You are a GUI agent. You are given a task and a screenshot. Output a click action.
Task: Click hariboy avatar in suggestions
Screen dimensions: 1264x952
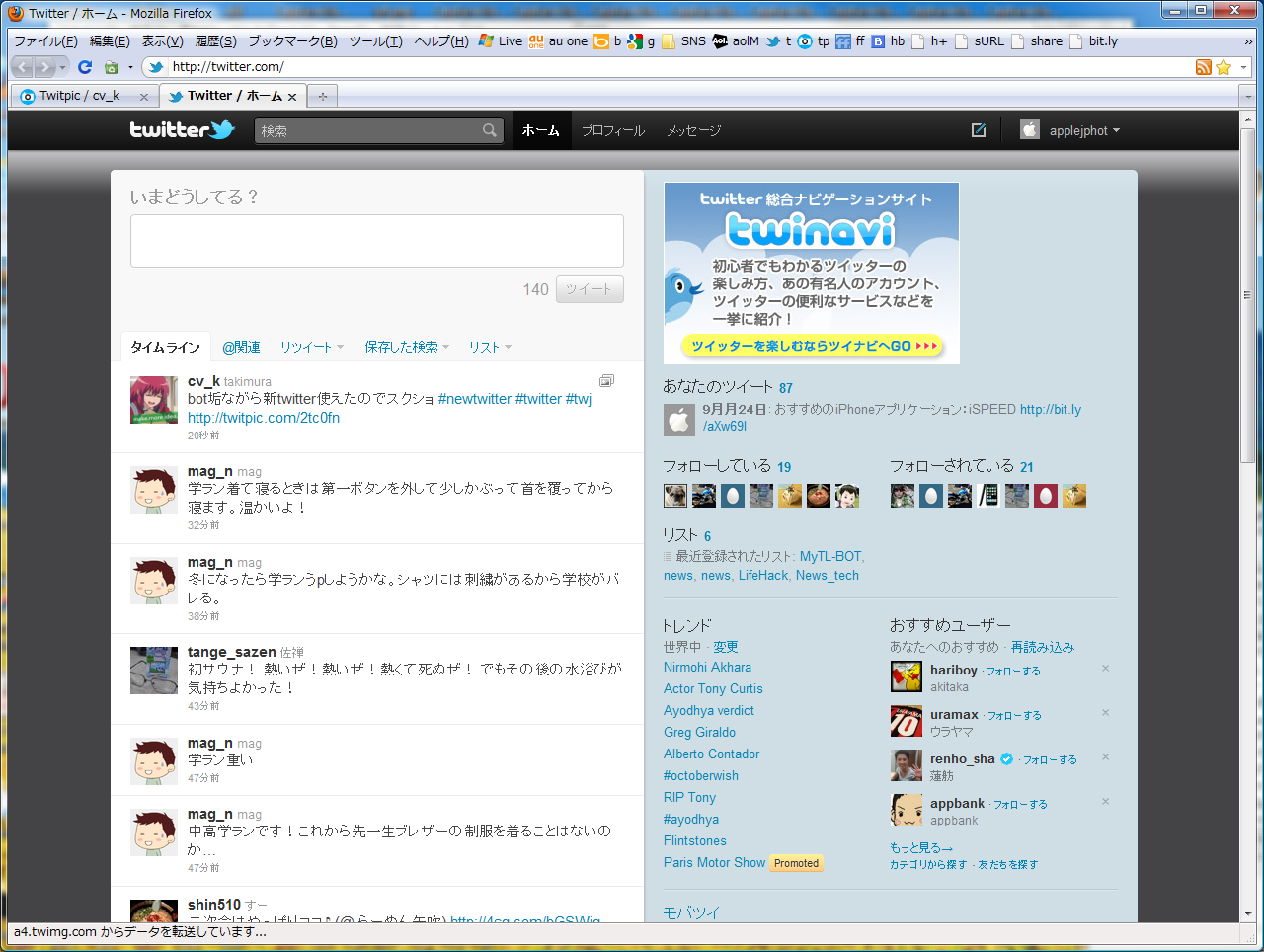(x=906, y=676)
